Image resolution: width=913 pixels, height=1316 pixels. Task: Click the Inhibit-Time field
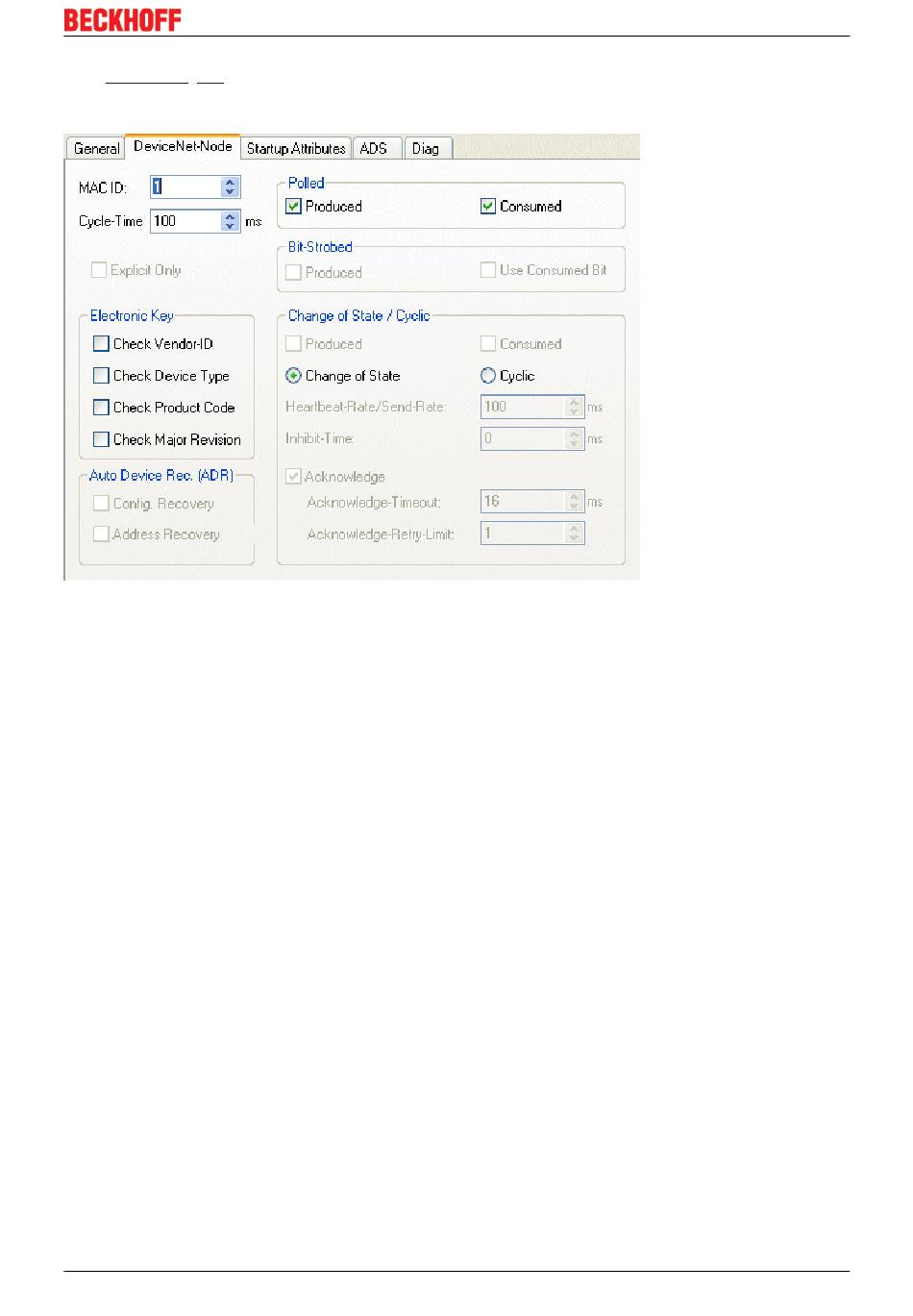524,438
